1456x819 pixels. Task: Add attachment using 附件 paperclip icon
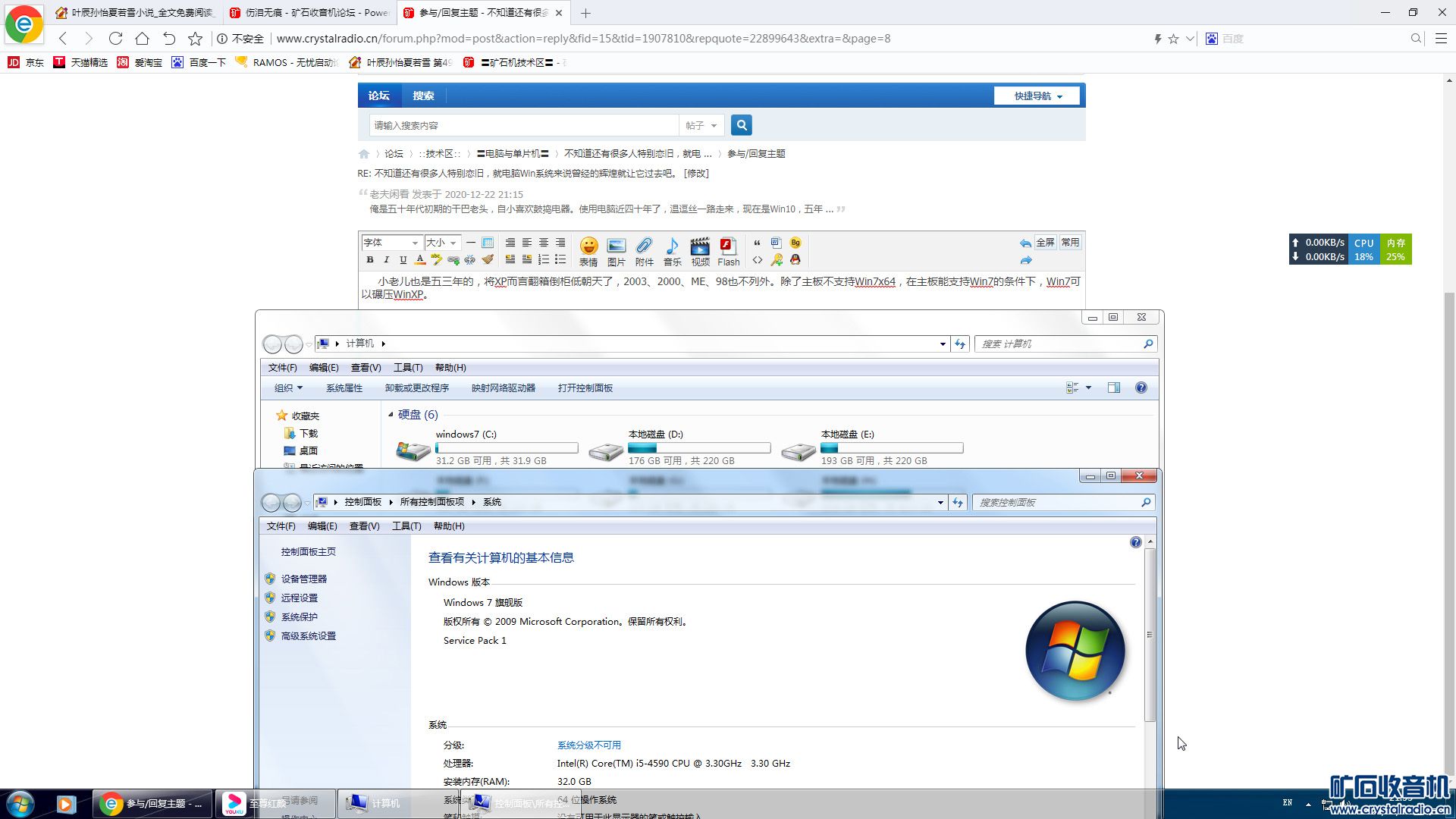coord(644,250)
